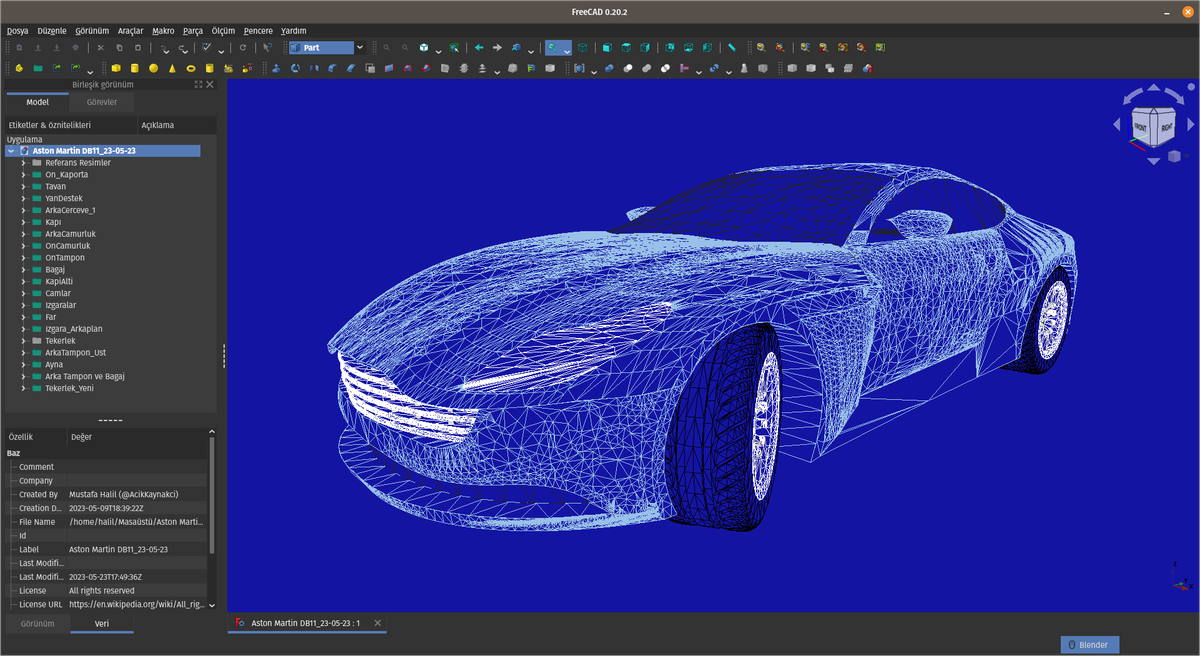This screenshot has width=1200, height=656.
Task: Select the Veri property tab
Action: coord(102,623)
